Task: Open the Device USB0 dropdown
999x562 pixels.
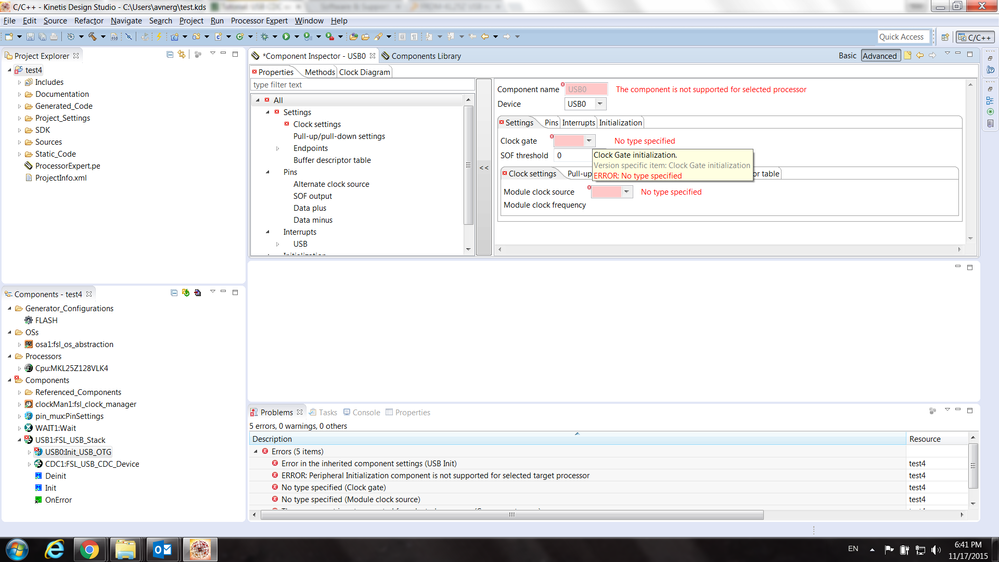Action: coord(600,104)
